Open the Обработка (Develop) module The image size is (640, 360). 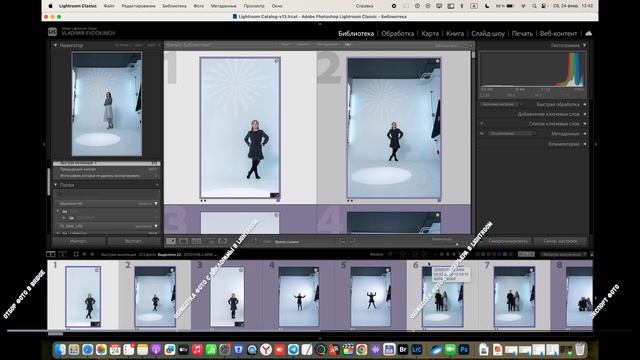coord(397,33)
